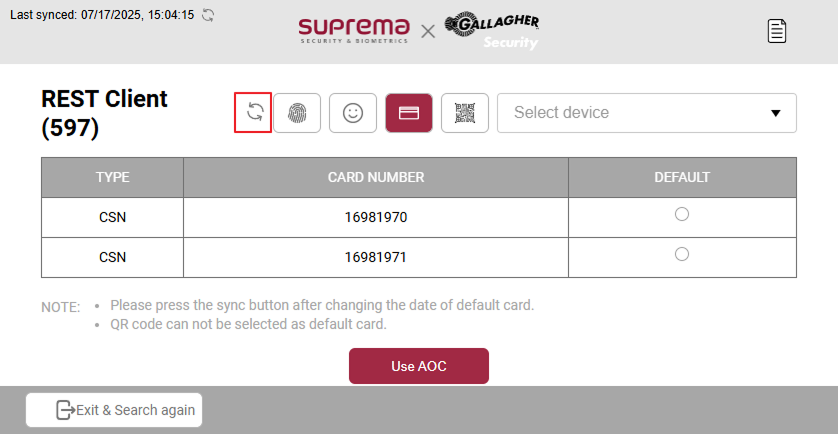Open the QR code credential view

click(x=464, y=112)
